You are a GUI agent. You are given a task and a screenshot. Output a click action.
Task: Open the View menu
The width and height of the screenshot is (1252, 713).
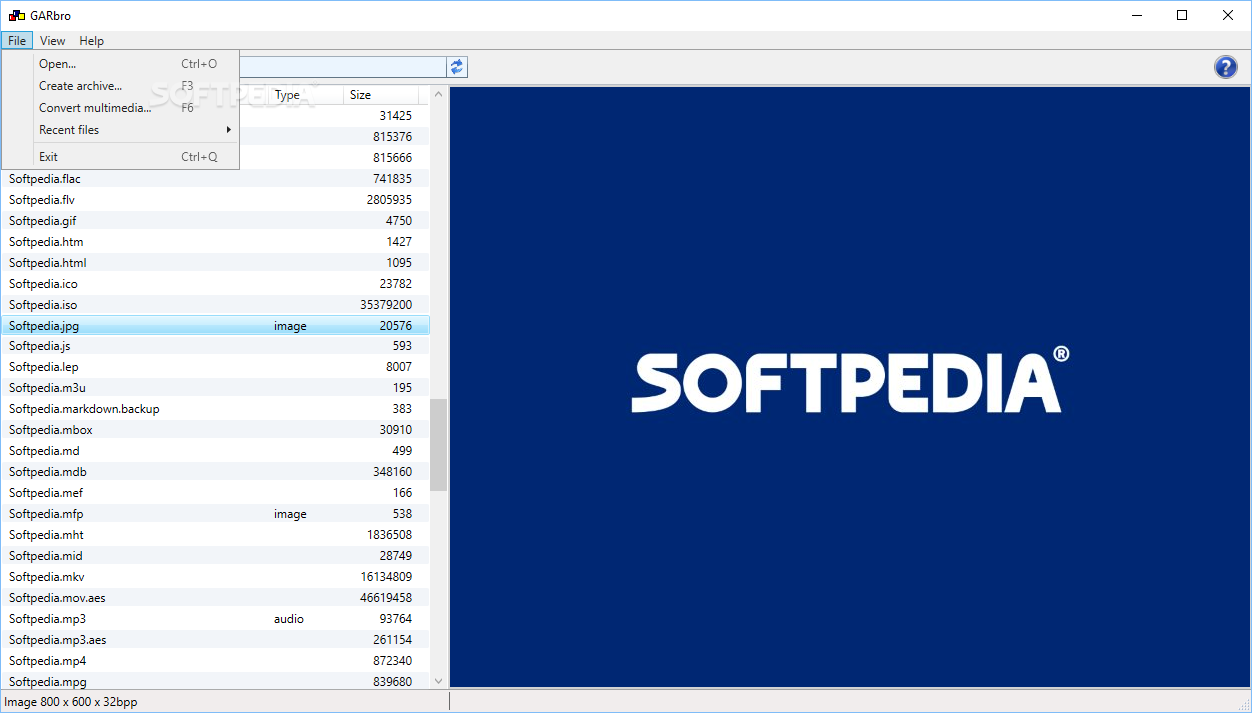(x=53, y=41)
